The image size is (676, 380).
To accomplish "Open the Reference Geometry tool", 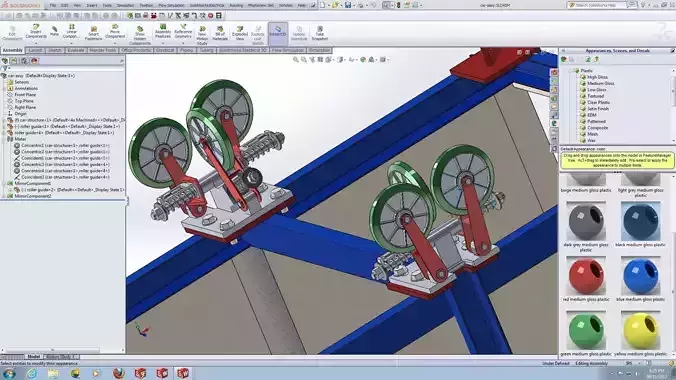I will [183, 31].
